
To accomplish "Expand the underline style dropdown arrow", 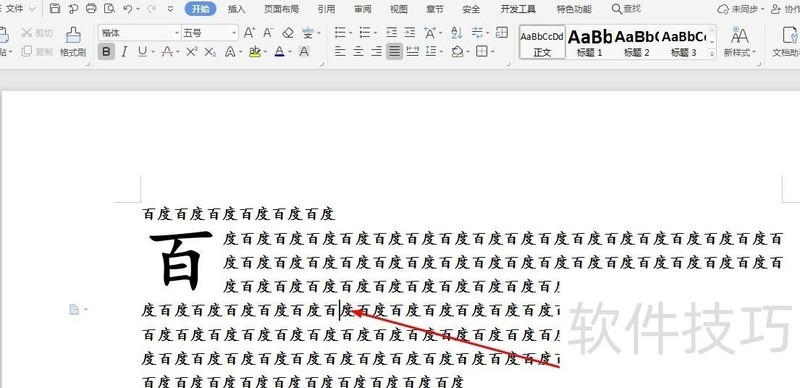I will click(153, 52).
